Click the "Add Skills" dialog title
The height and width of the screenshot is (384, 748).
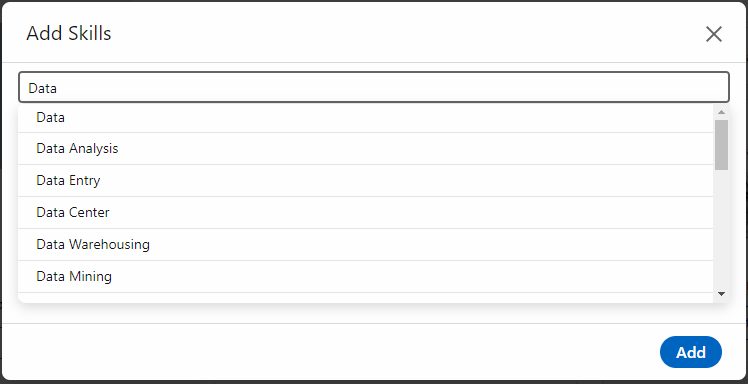tap(69, 33)
